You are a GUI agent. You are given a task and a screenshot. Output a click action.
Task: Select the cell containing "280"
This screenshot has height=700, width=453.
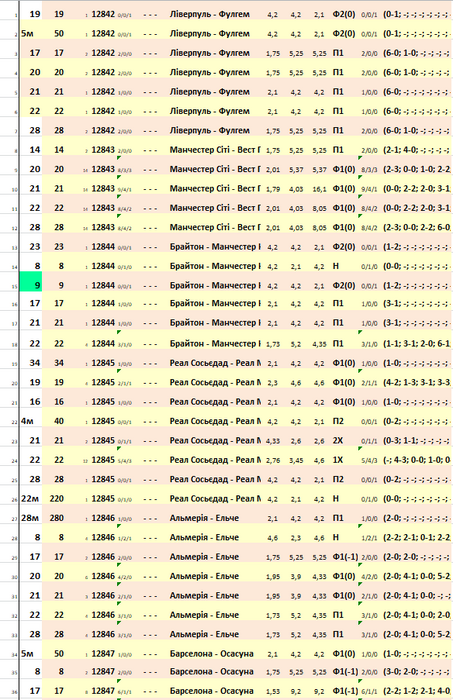tap(59, 518)
